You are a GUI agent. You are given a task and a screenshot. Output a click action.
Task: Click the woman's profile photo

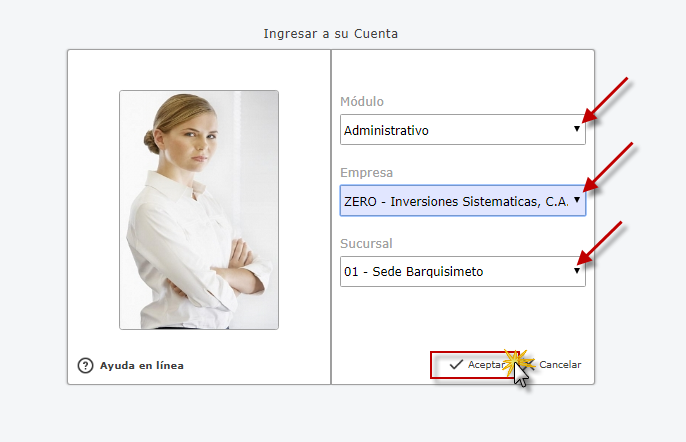[199, 209]
